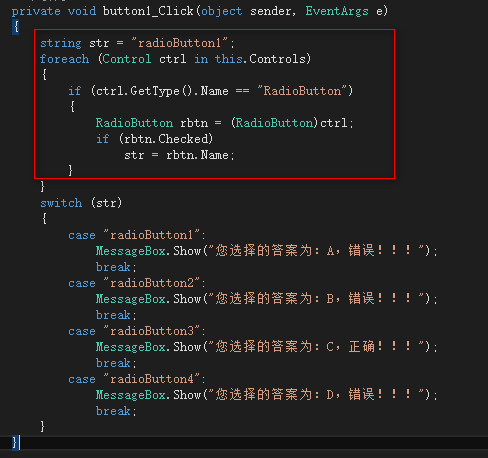The height and width of the screenshot is (458, 488).
Task: Click case "radioButton3" label
Action: pyautogui.click(x=137, y=331)
